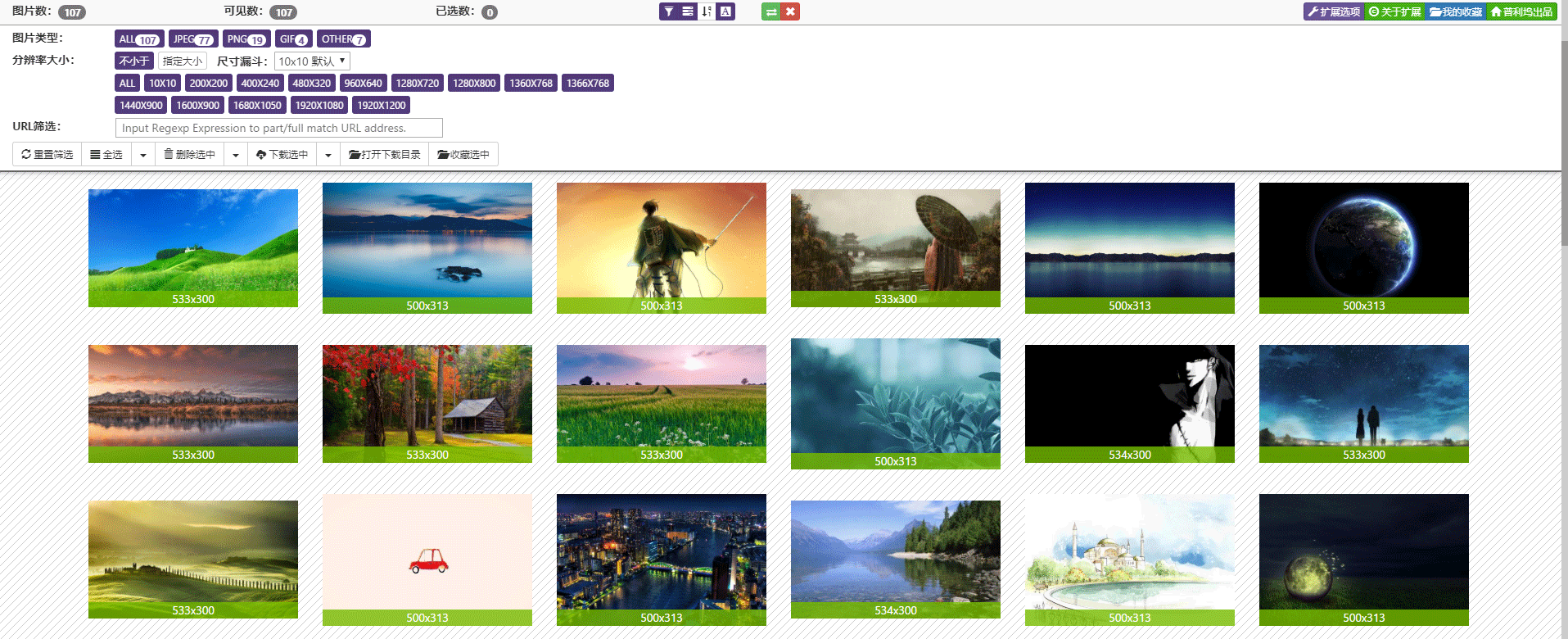Click the 打开下载目录 open download folder button
This screenshot has height=639, width=1568.
coord(384,154)
